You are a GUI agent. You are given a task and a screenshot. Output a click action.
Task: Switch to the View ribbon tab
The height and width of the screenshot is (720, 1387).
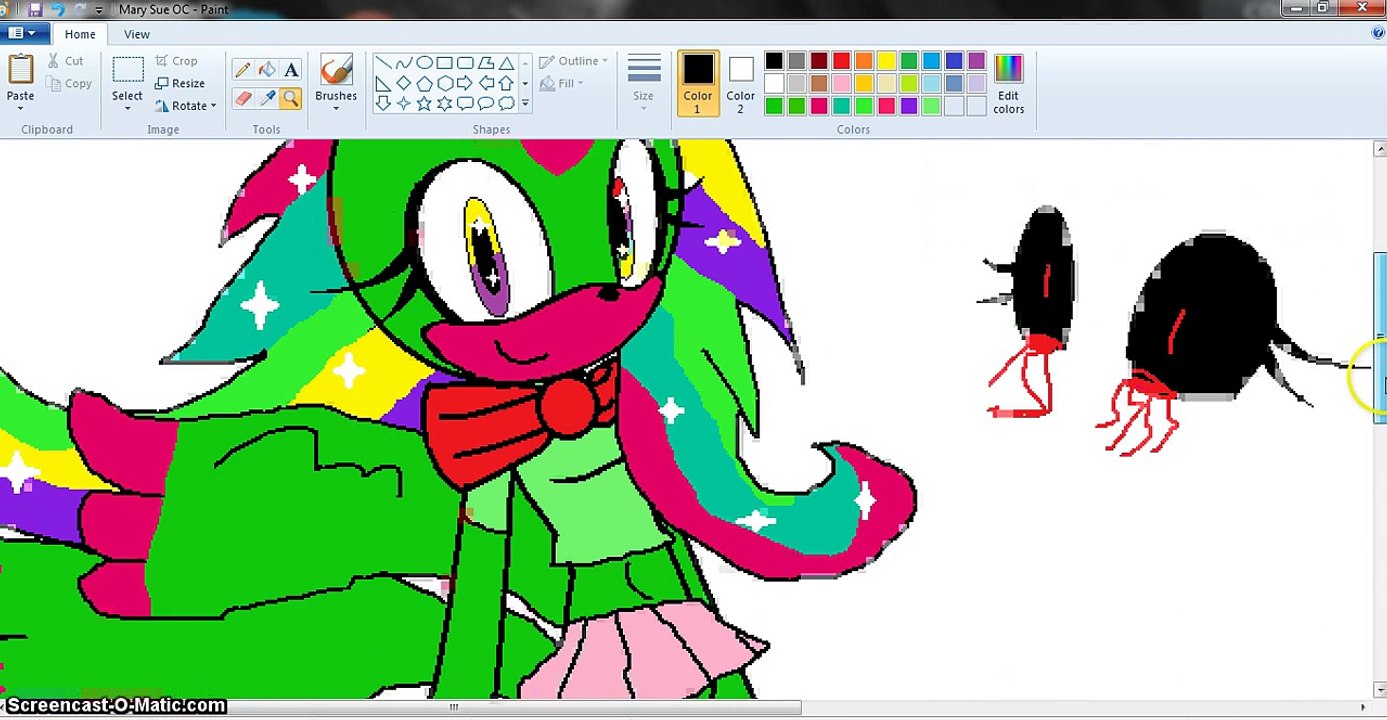coord(137,34)
